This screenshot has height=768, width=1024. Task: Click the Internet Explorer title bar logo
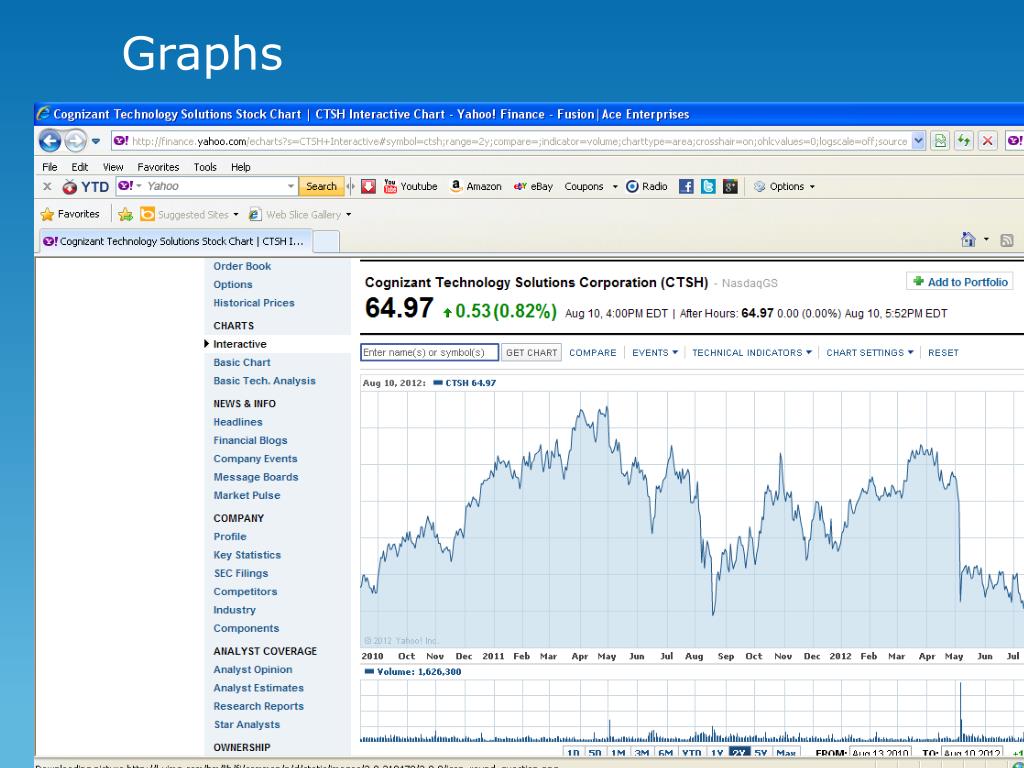click(x=44, y=114)
